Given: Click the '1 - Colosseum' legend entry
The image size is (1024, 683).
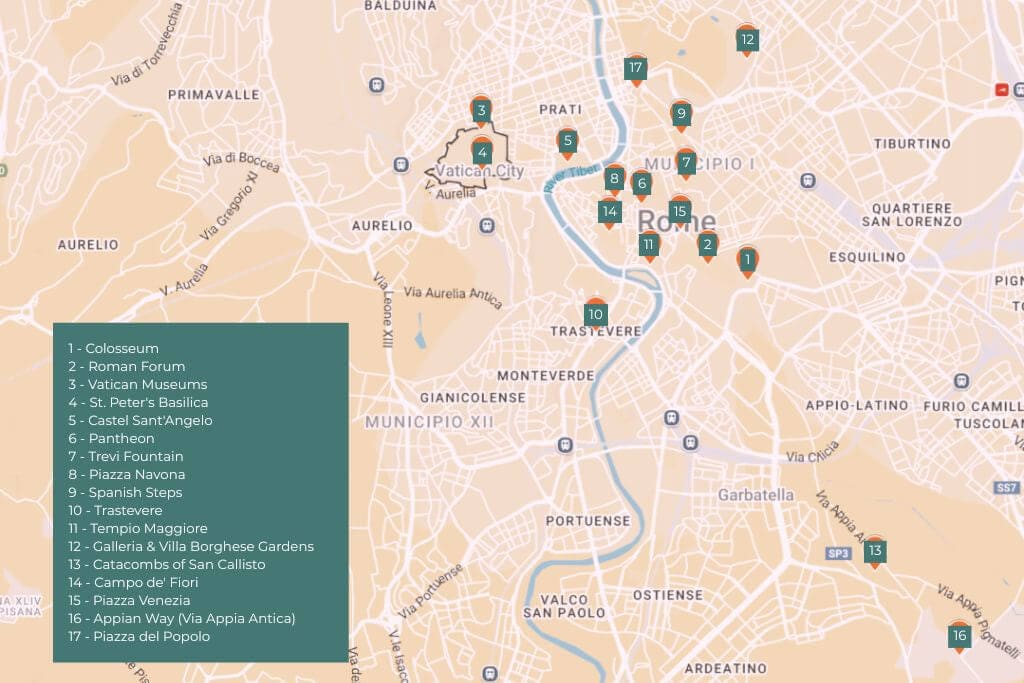Looking at the screenshot, I should [114, 349].
